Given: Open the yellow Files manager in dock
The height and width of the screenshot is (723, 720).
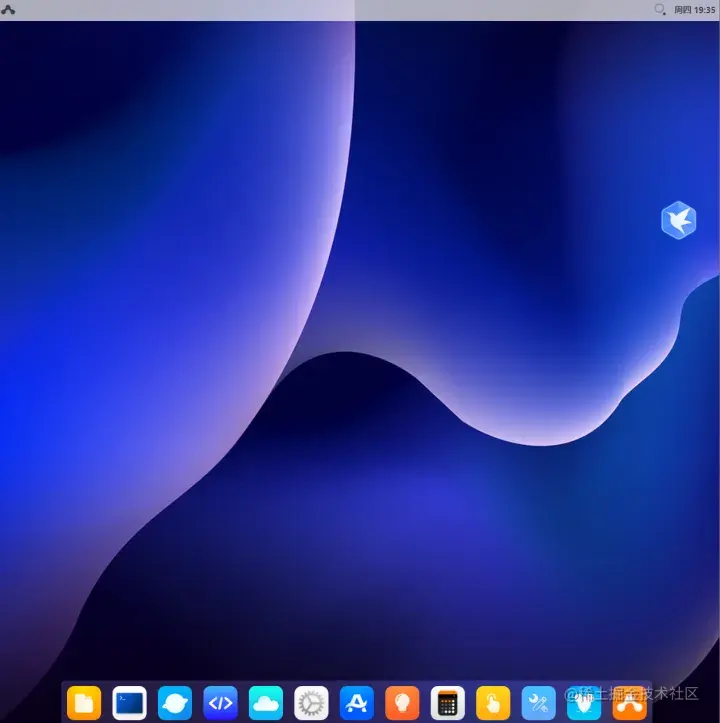Looking at the screenshot, I should click(84, 703).
